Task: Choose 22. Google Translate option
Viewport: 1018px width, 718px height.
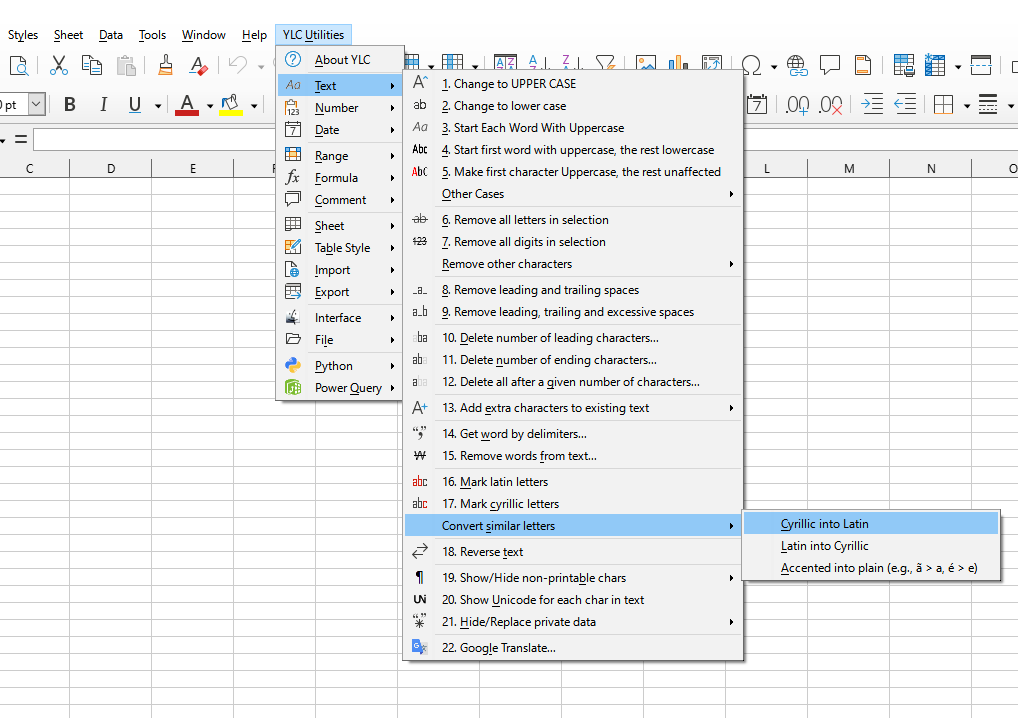Action: (498, 648)
